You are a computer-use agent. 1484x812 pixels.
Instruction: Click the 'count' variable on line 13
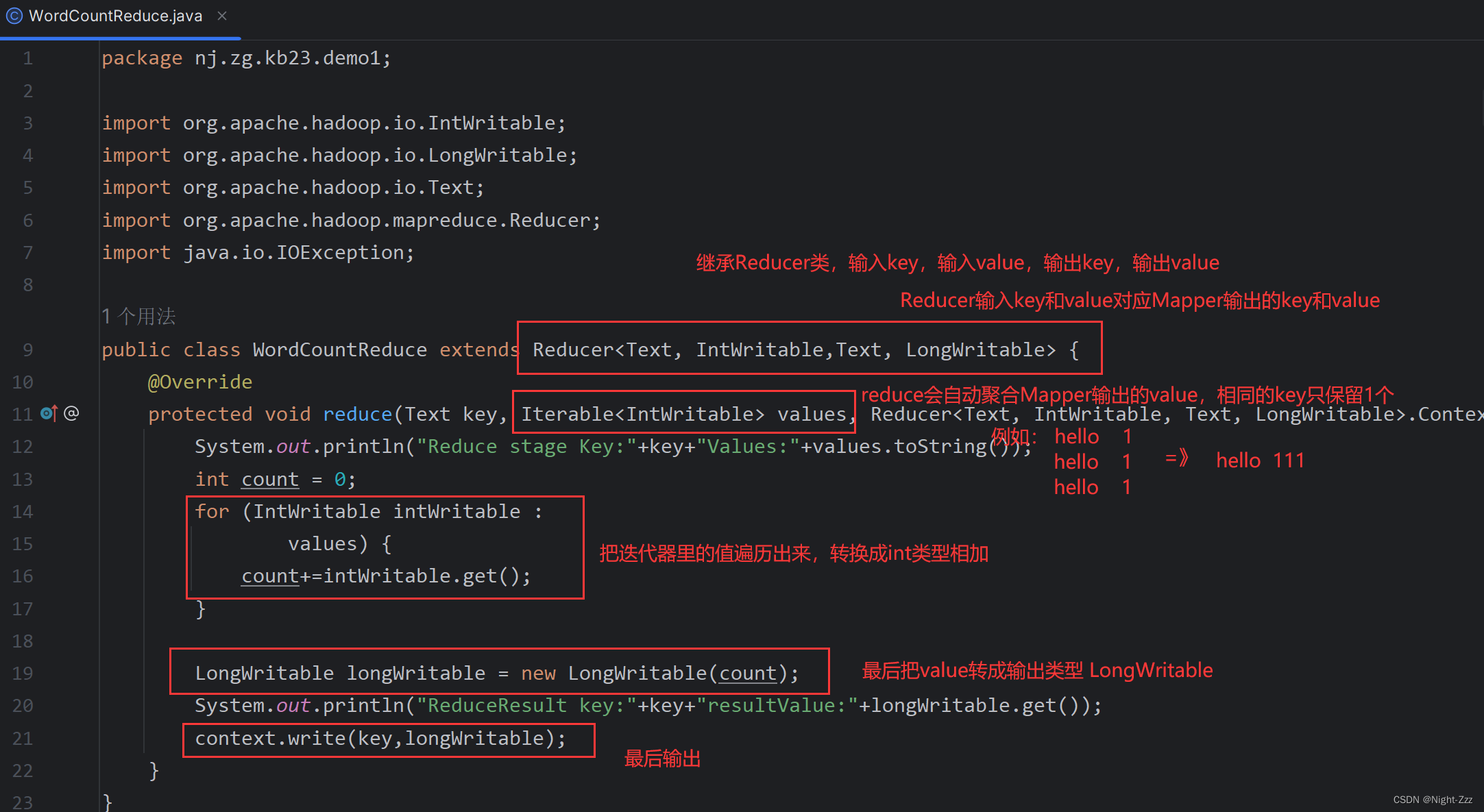tap(269, 479)
